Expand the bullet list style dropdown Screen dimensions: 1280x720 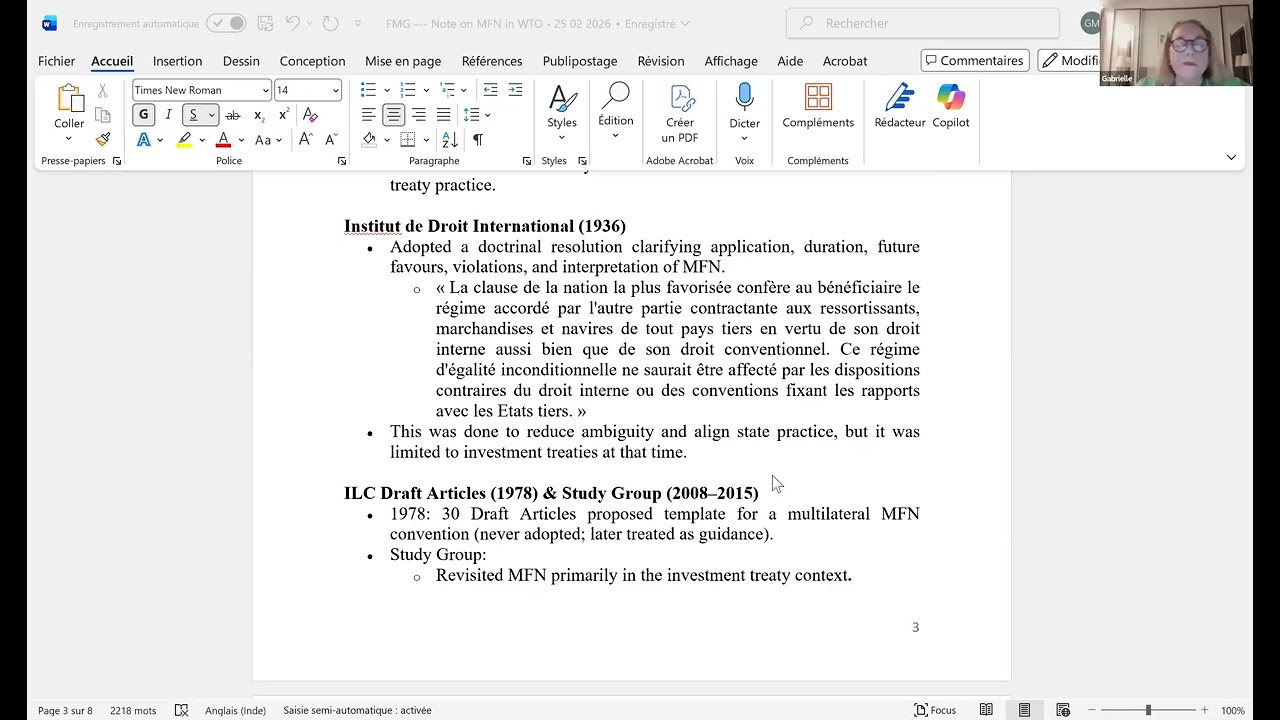[387, 90]
